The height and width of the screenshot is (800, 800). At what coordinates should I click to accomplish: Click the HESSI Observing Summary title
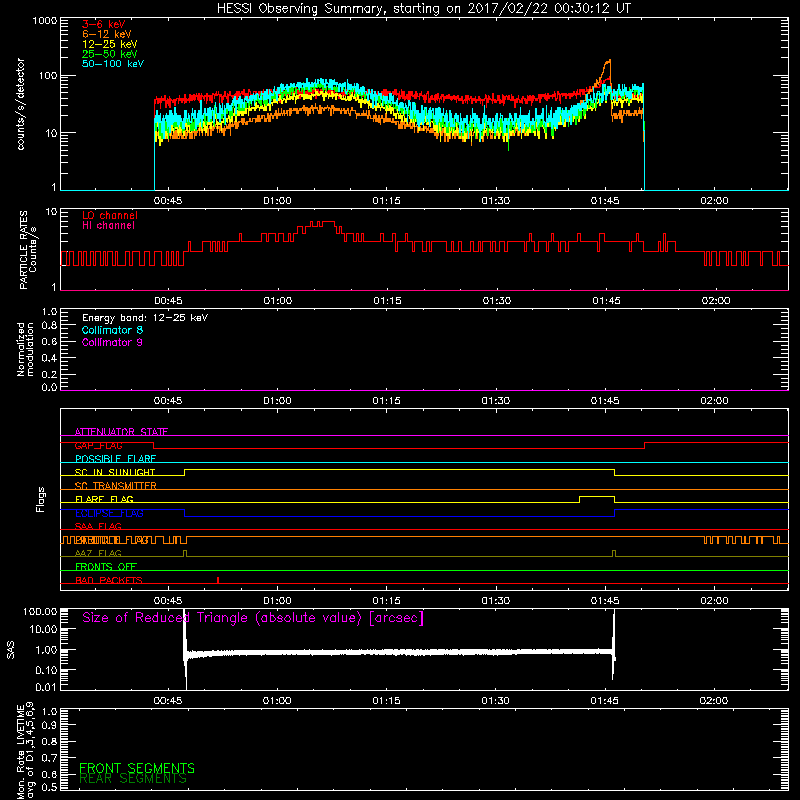click(x=423, y=9)
